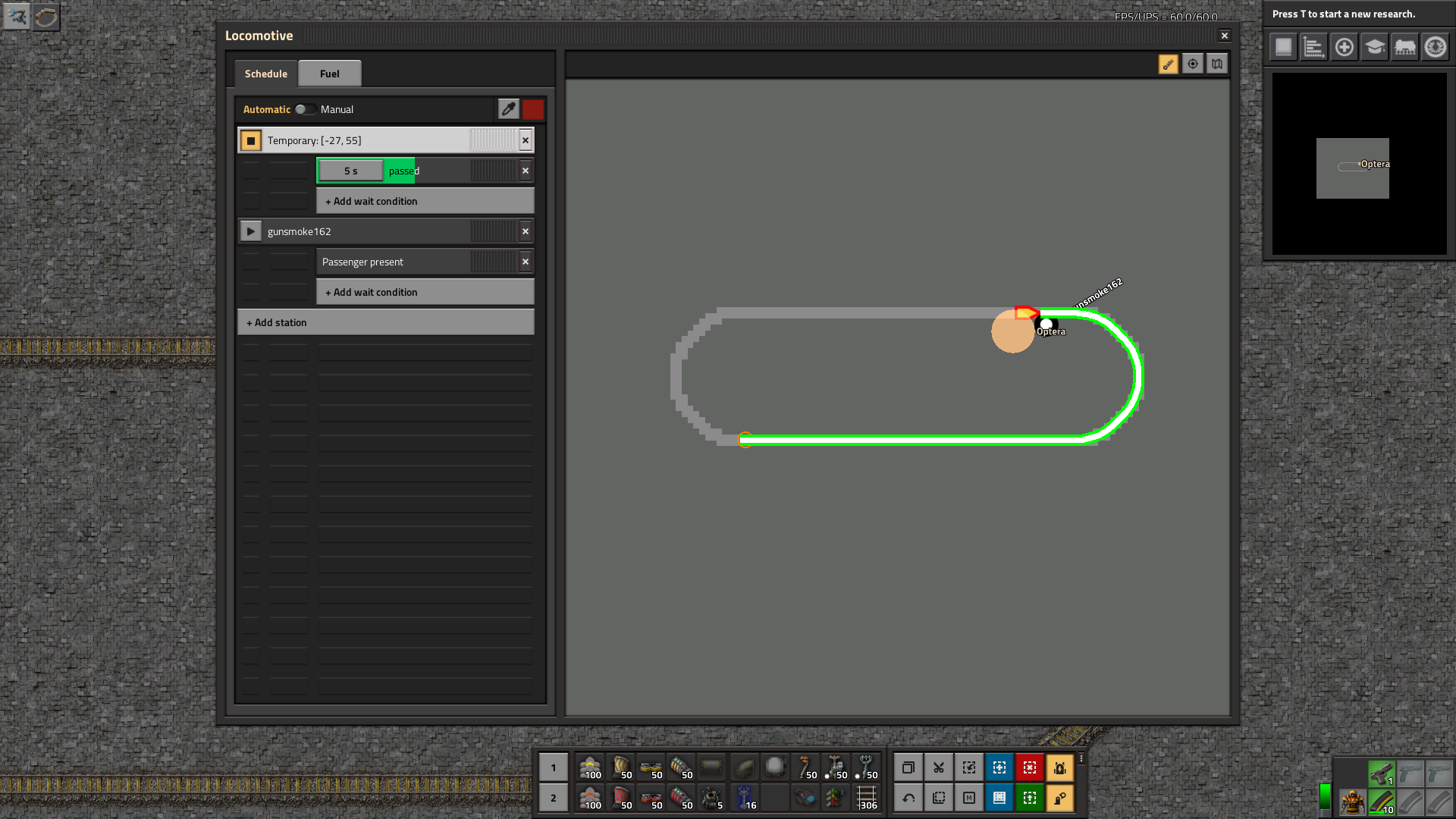
Task: Open the blue blueprint book shortcut
Action: [x=999, y=798]
